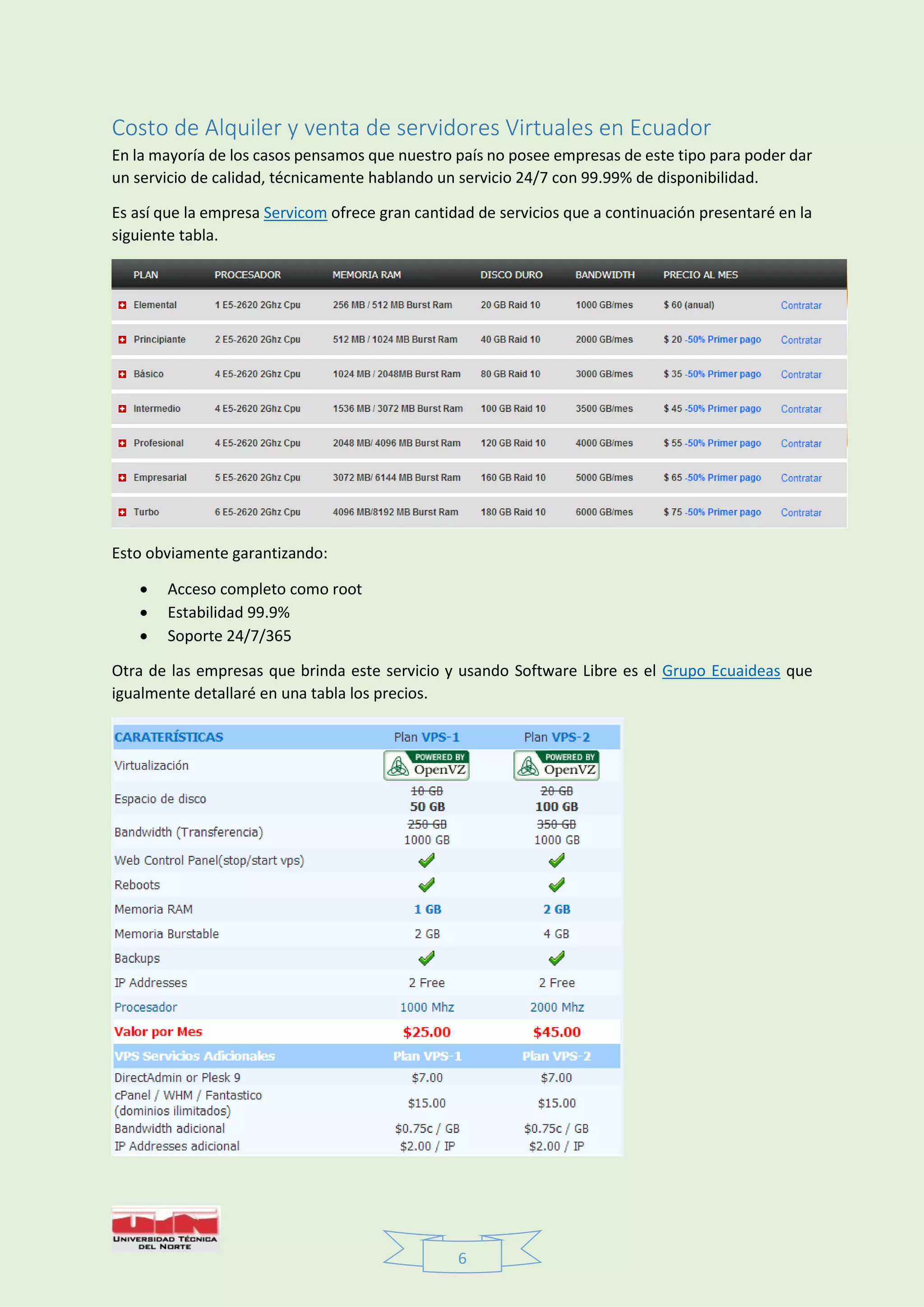
Task: Click Contratar link for Elemental plan
Action: [800, 306]
